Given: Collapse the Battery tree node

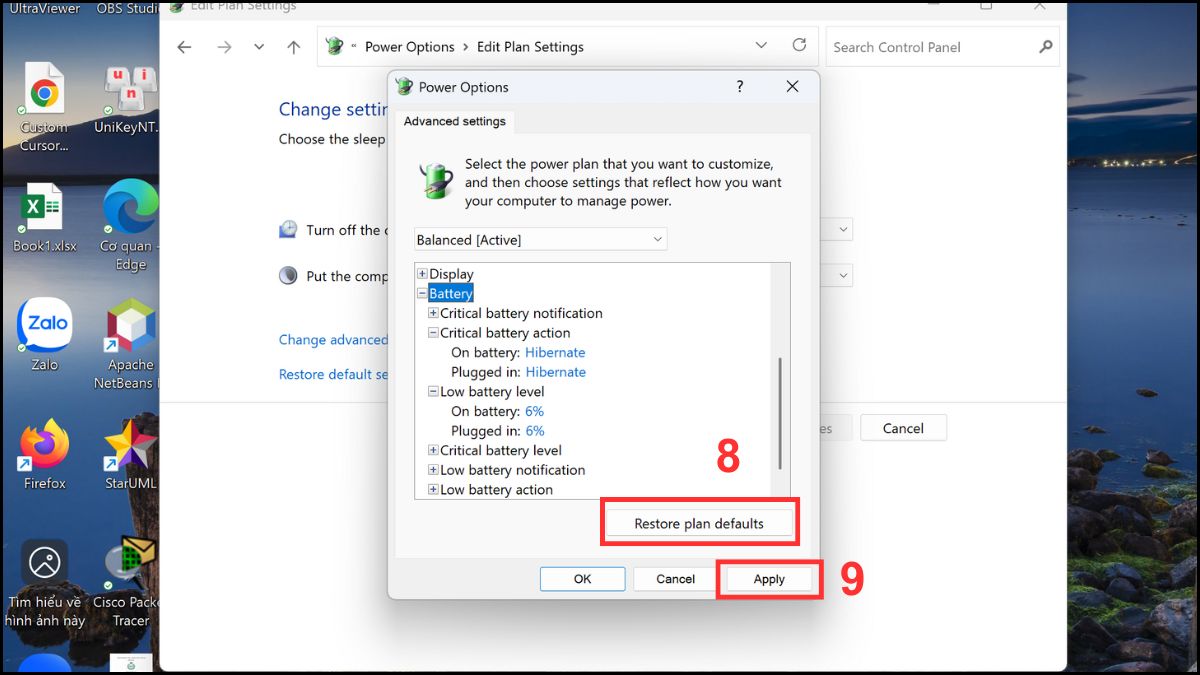Looking at the screenshot, I should (422, 294).
